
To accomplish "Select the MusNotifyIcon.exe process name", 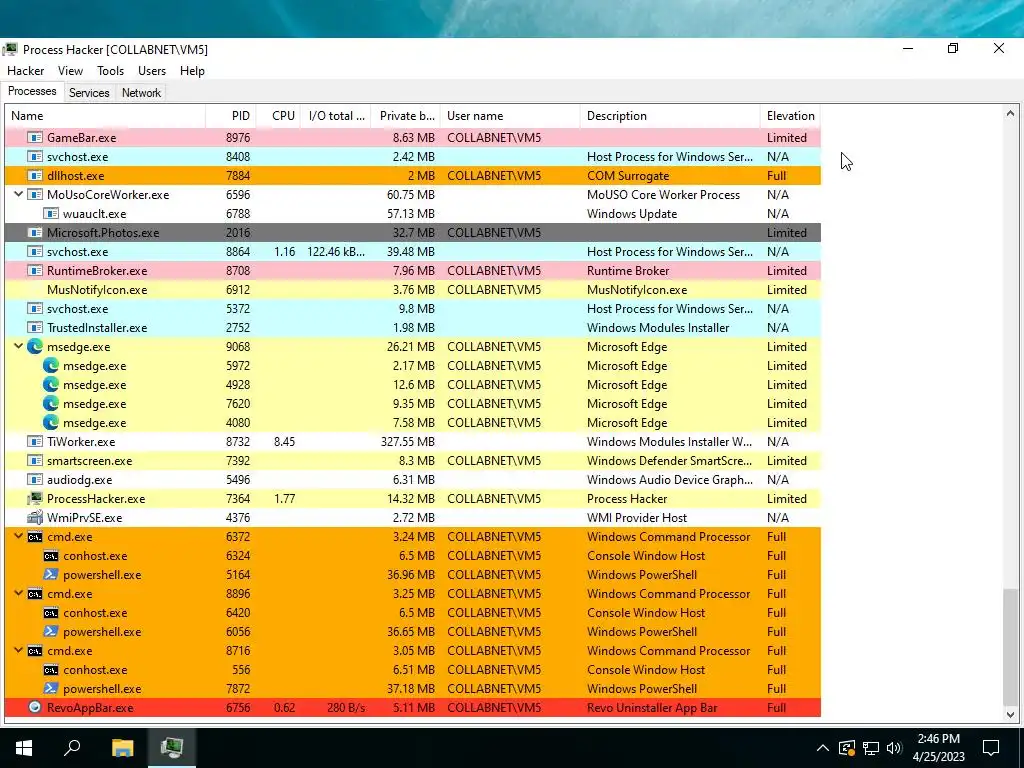I will click(x=97, y=290).
